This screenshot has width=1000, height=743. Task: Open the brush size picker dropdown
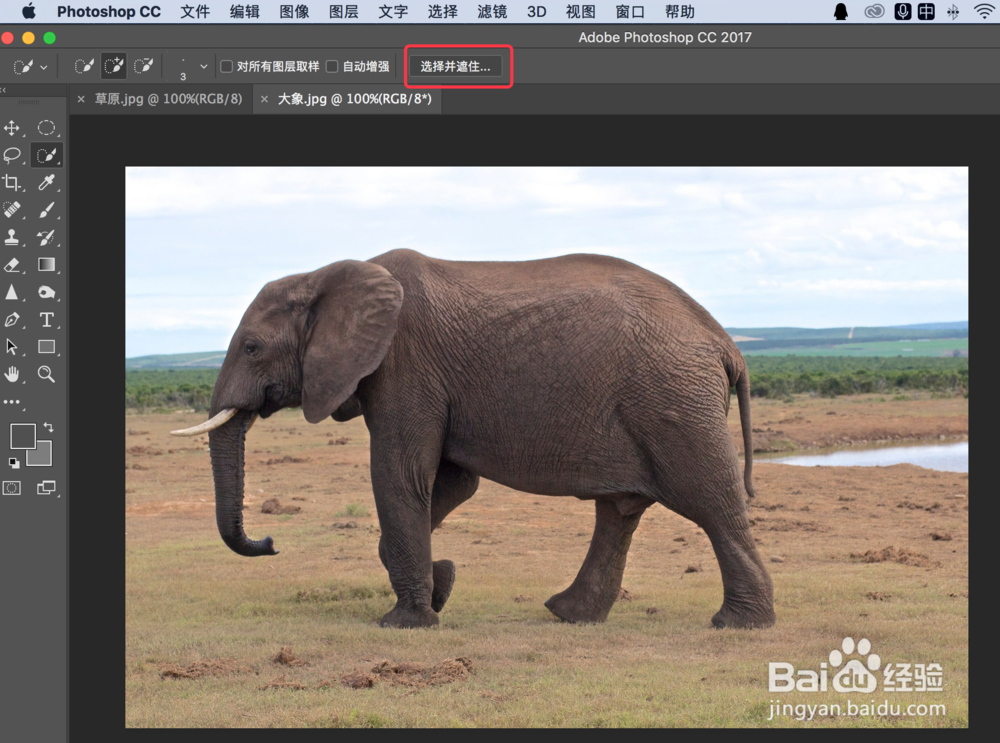click(x=203, y=66)
